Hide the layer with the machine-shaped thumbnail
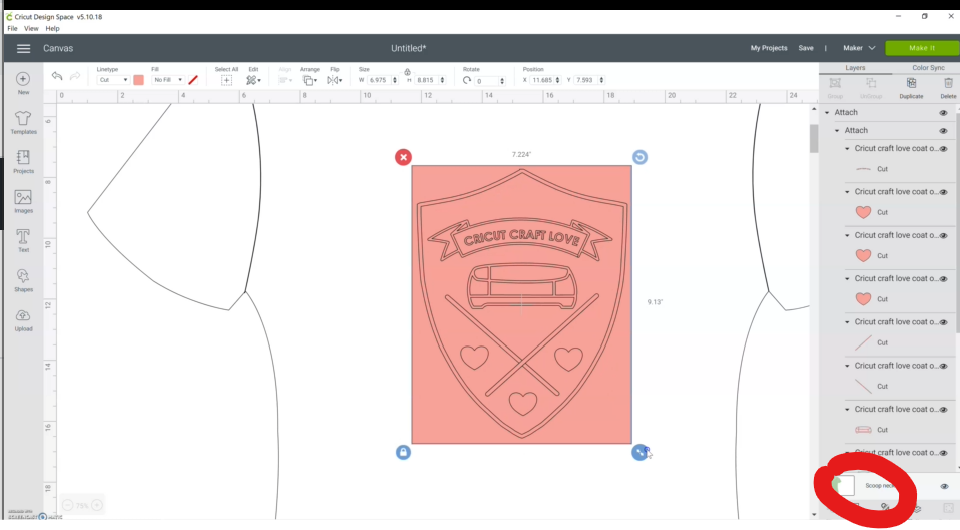Viewport: 960px width, 530px height. 943,409
